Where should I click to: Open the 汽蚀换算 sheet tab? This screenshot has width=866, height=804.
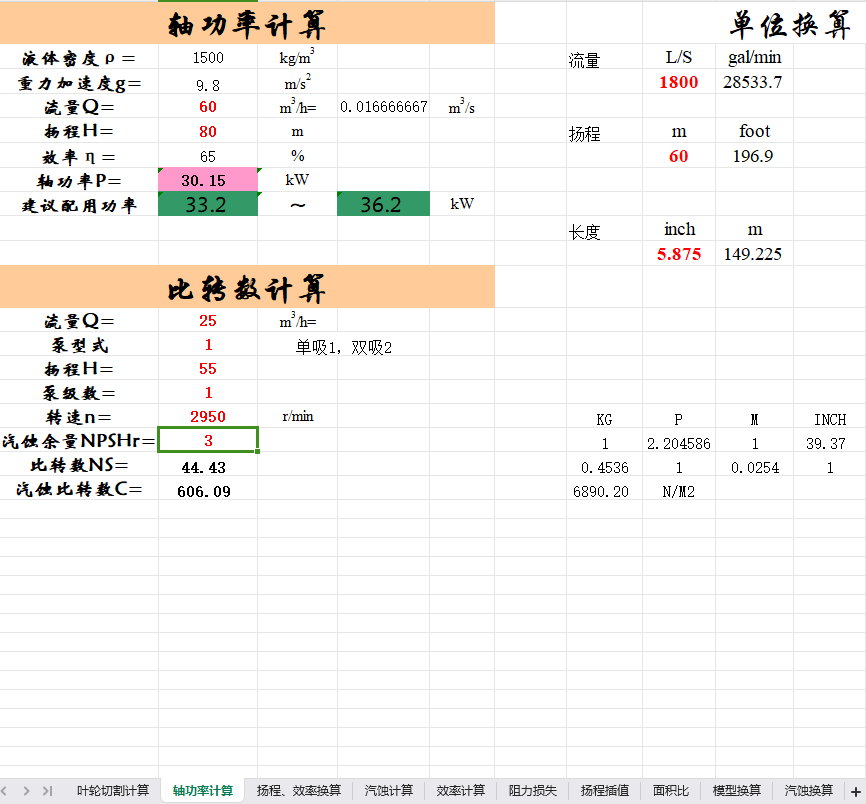pos(808,791)
